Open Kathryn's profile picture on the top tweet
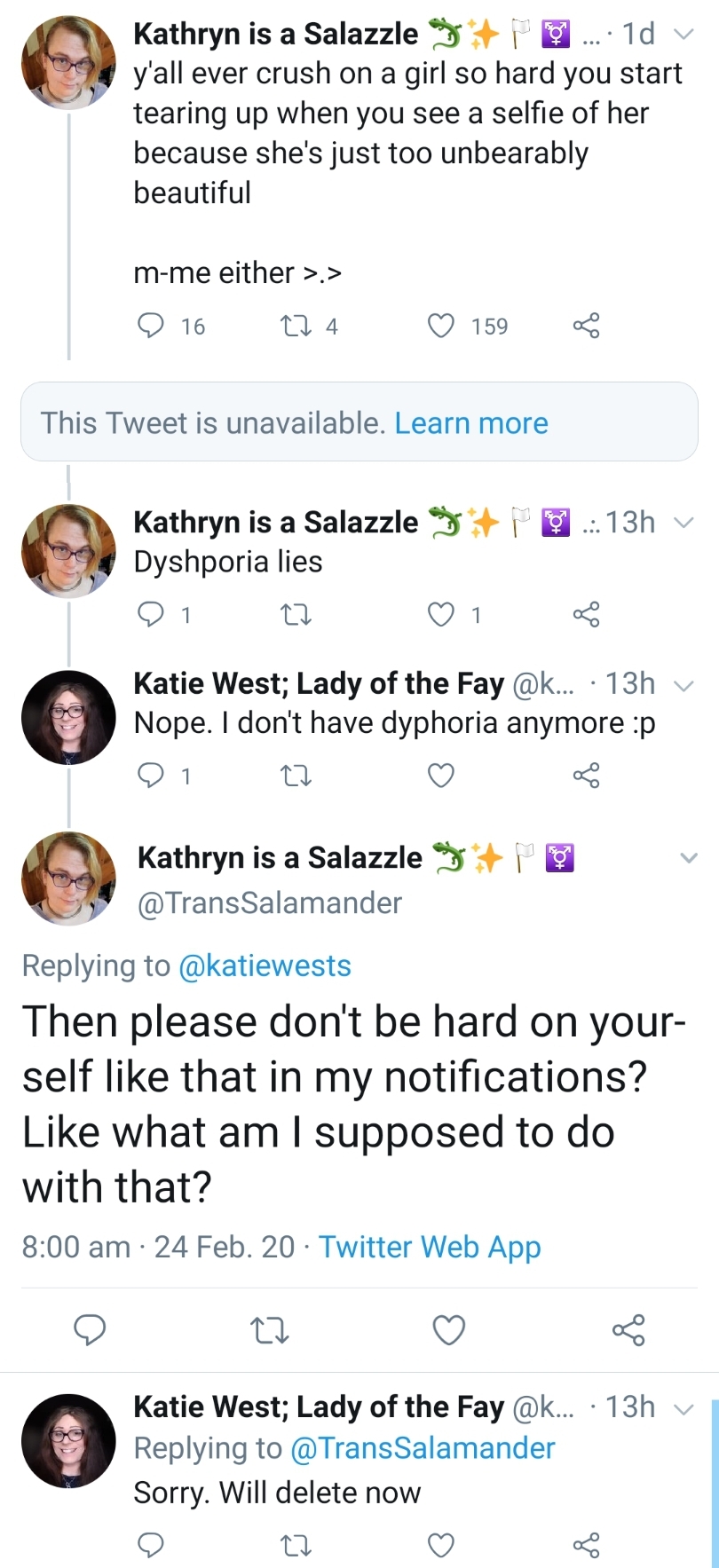Image resolution: width=719 pixels, height=1568 pixels. click(x=68, y=62)
